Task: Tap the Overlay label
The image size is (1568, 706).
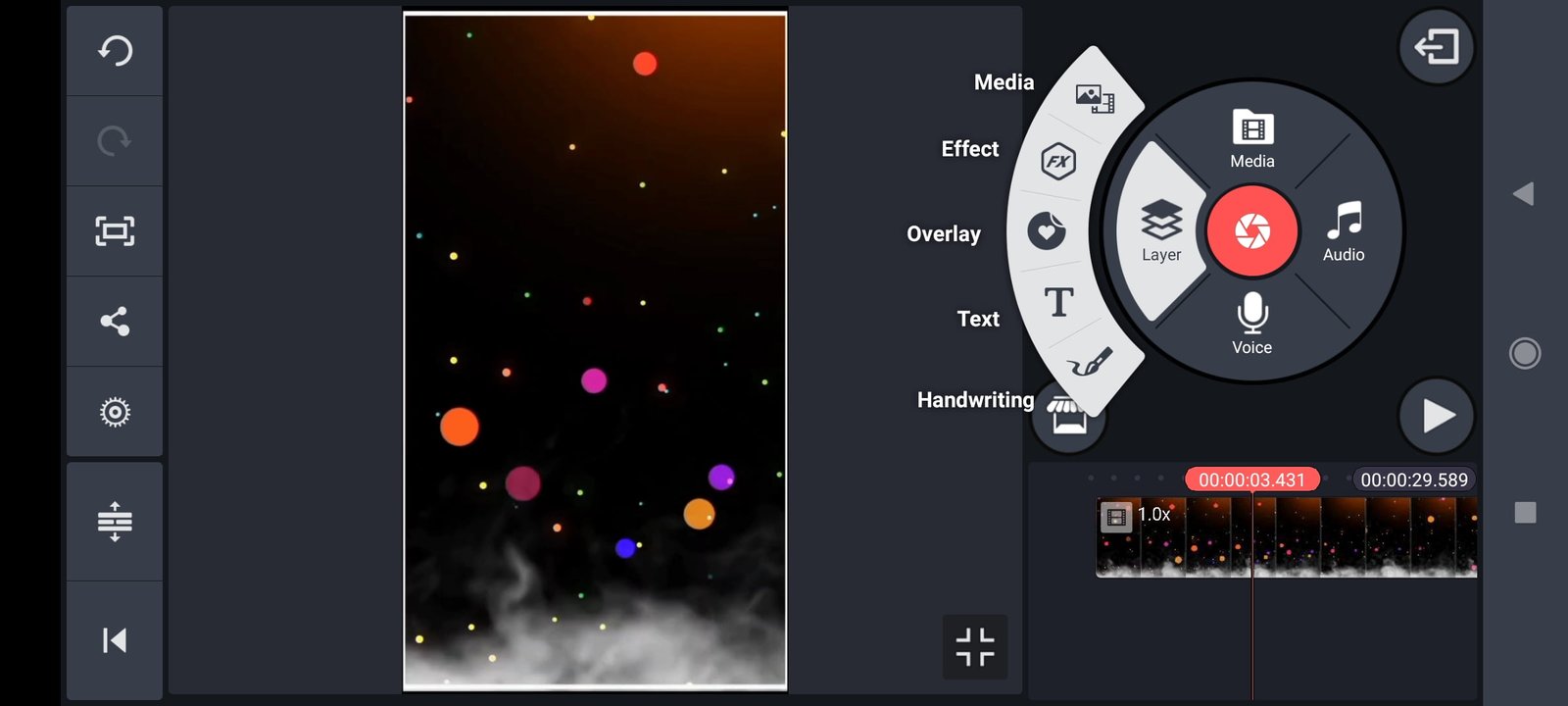Action: pyautogui.click(x=944, y=234)
